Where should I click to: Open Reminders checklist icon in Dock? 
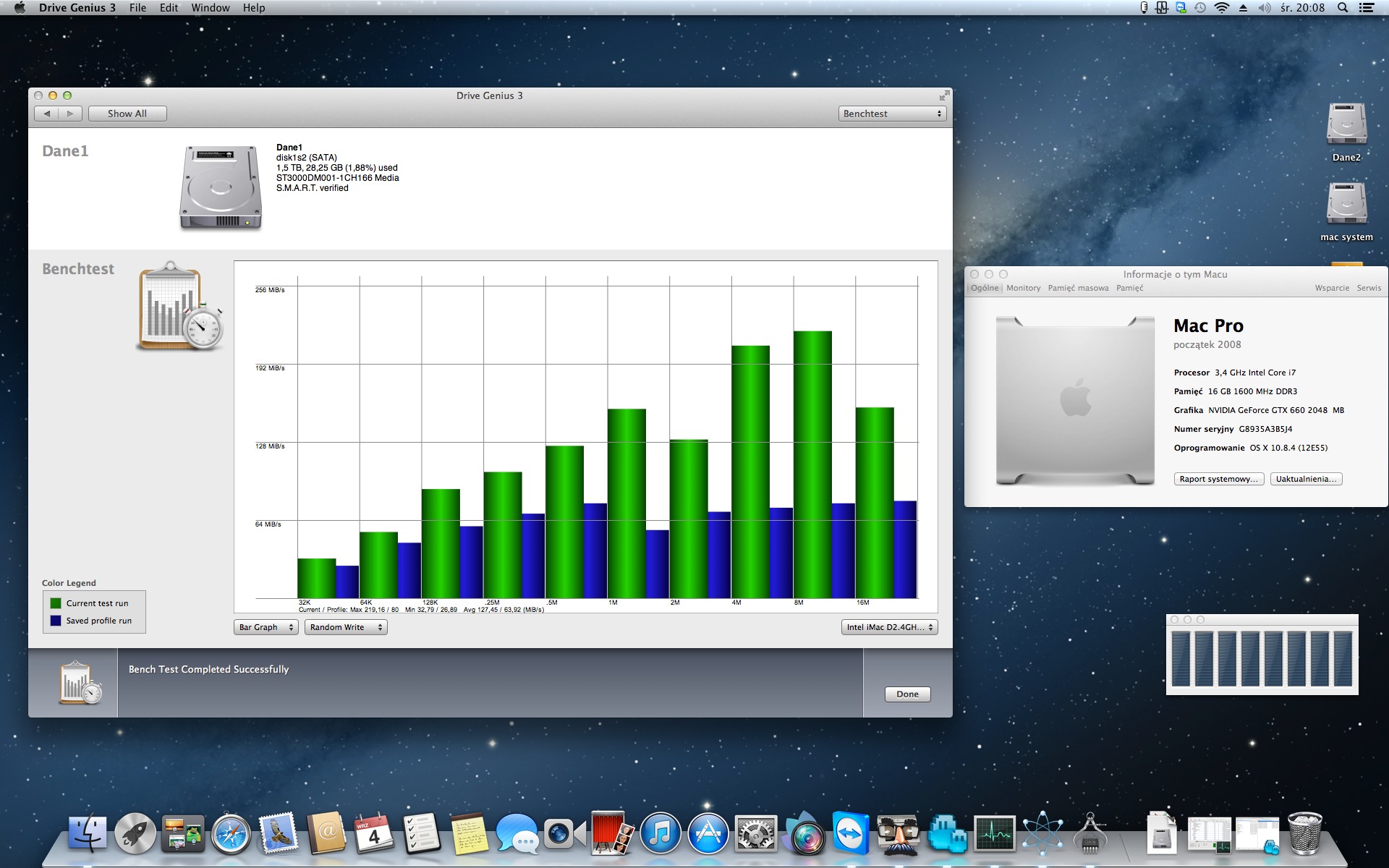click(422, 833)
